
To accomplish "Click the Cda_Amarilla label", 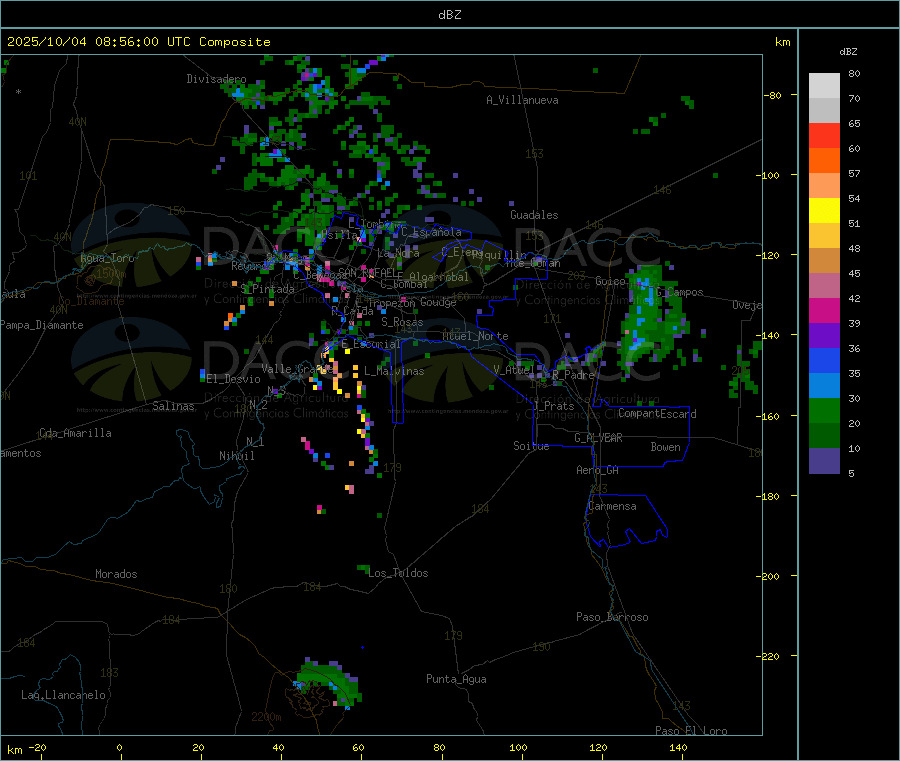I will click(75, 433).
